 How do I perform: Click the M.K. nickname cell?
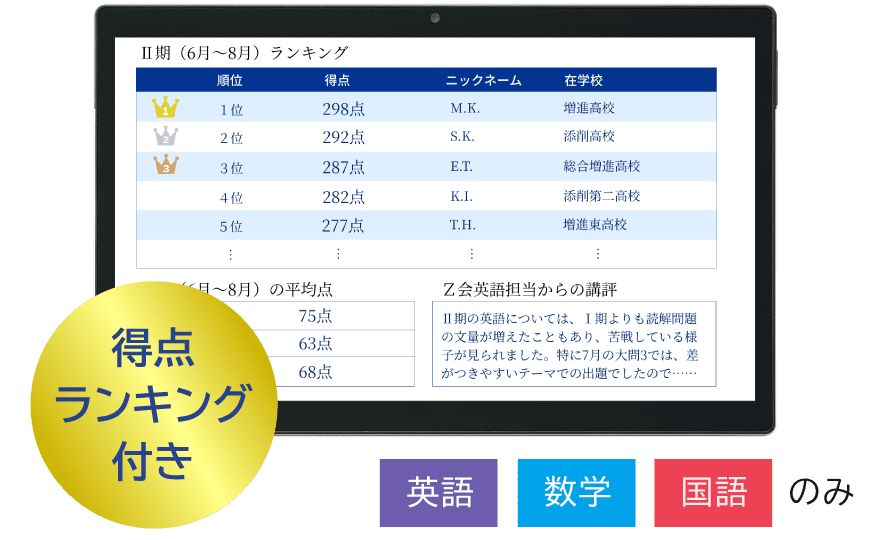[x=465, y=108]
